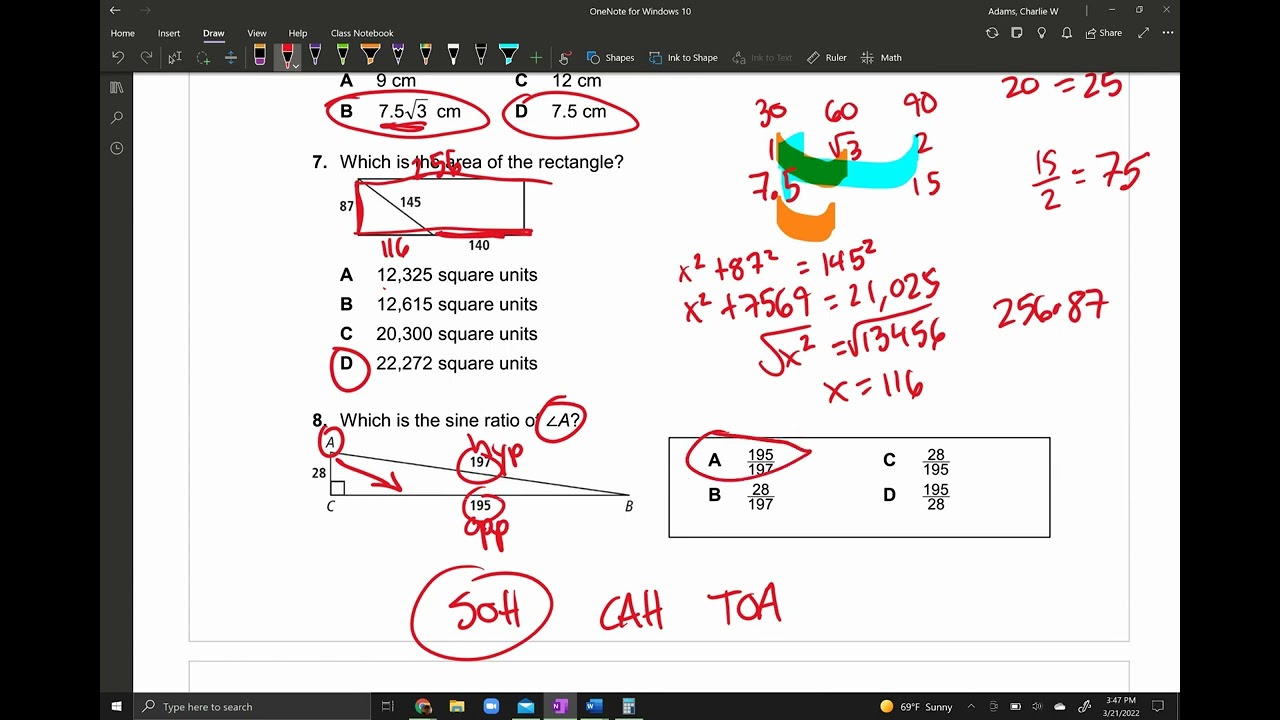Pick the Eraser tool
The height and width of the screenshot is (720, 1280).
pyautogui.click(x=260, y=57)
